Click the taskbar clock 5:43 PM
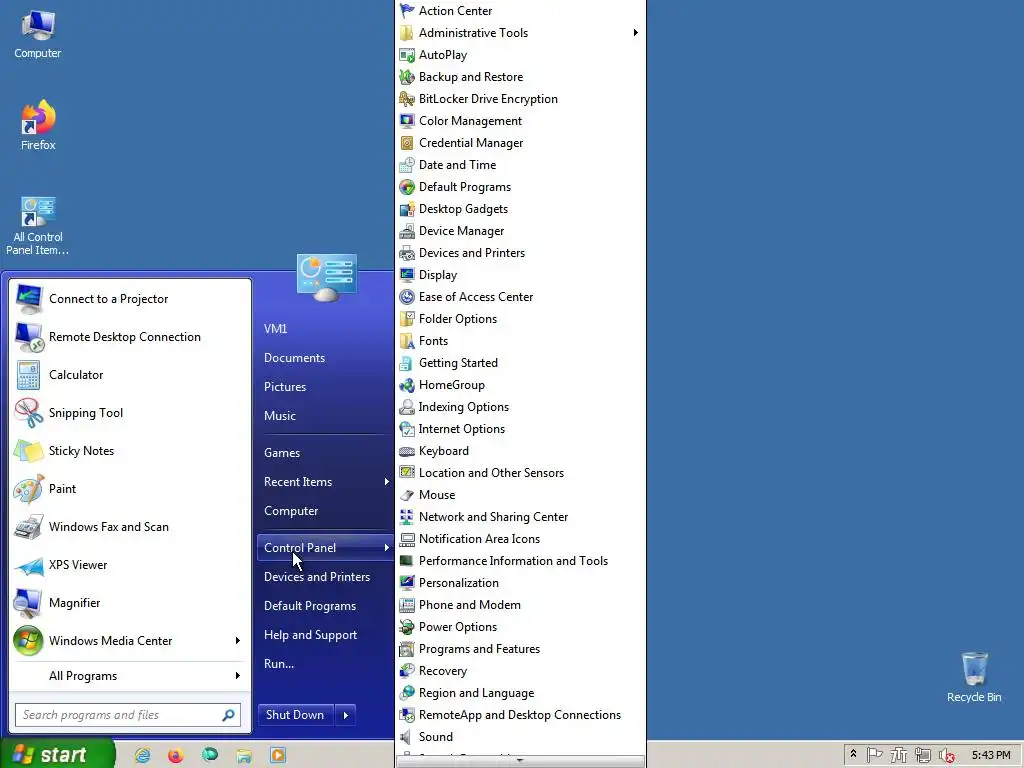The width and height of the screenshot is (1024, 768). tap(991, 756)
